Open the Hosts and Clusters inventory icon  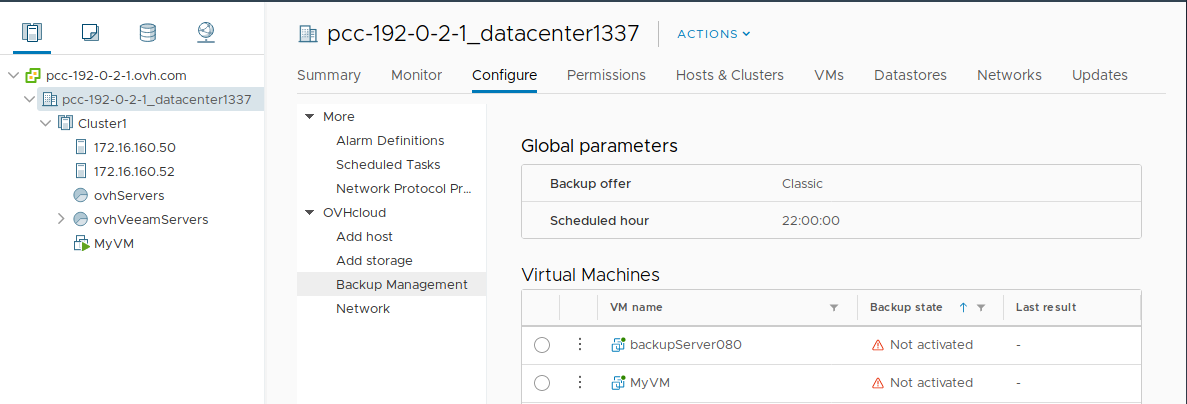click(x=33, y=32)
